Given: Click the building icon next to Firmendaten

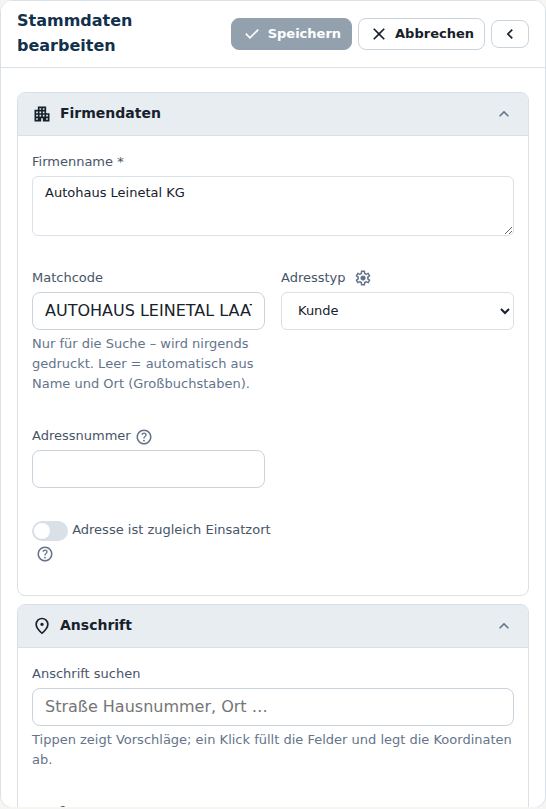Looking at the screenshot, I should (x=42, y=114).
